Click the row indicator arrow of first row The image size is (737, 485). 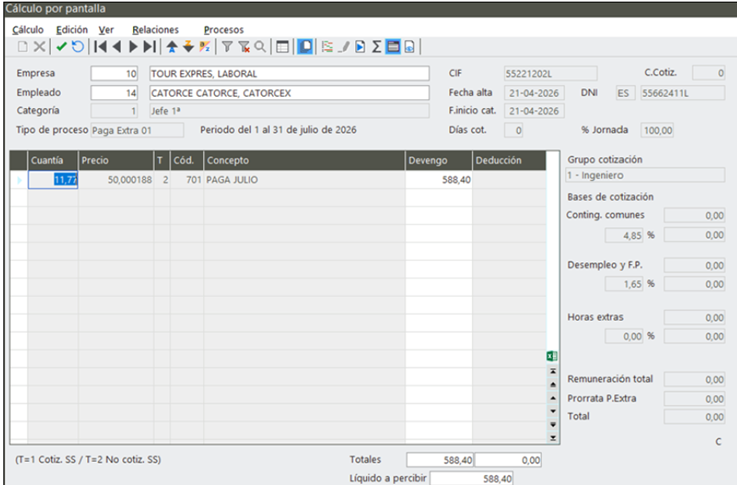[19, 180]
